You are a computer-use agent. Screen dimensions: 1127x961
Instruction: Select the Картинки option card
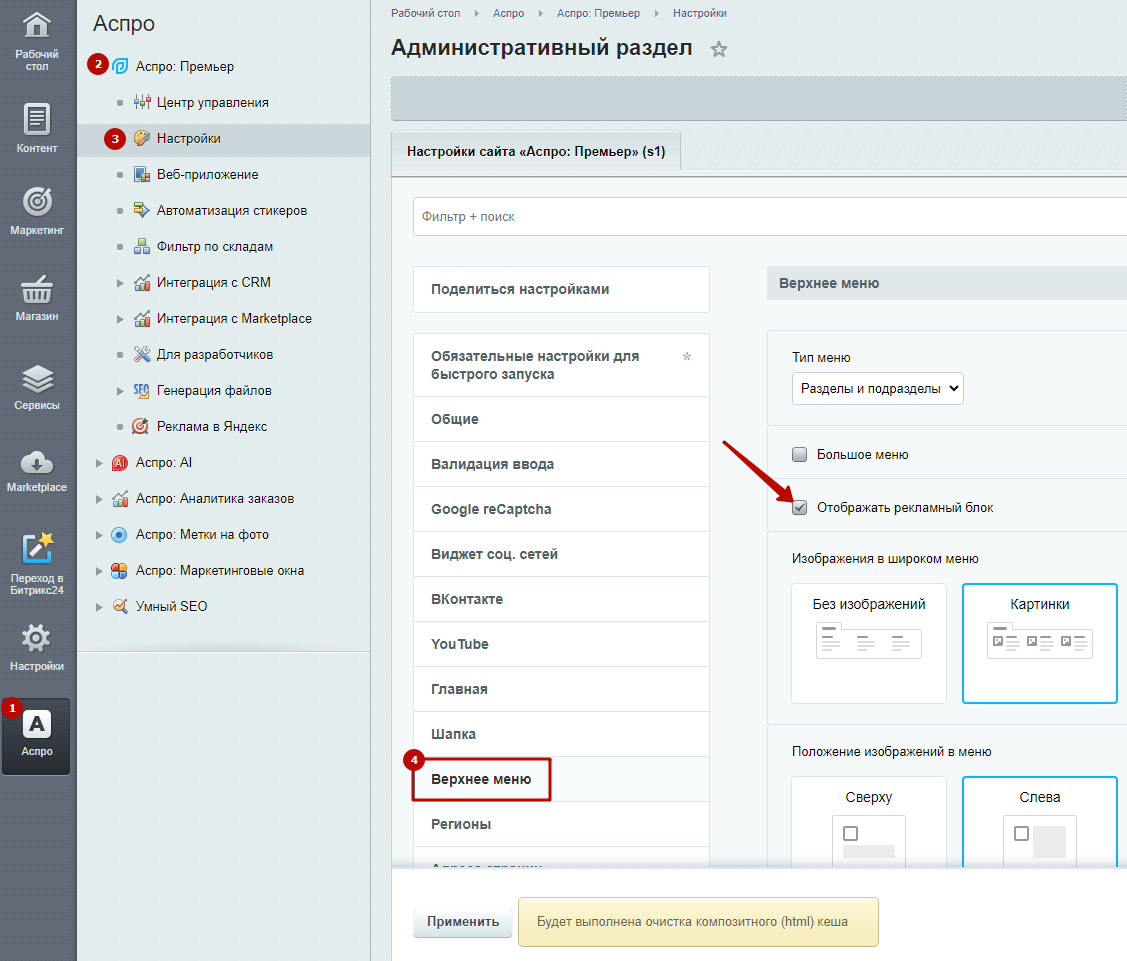(x=1039, y=643)
